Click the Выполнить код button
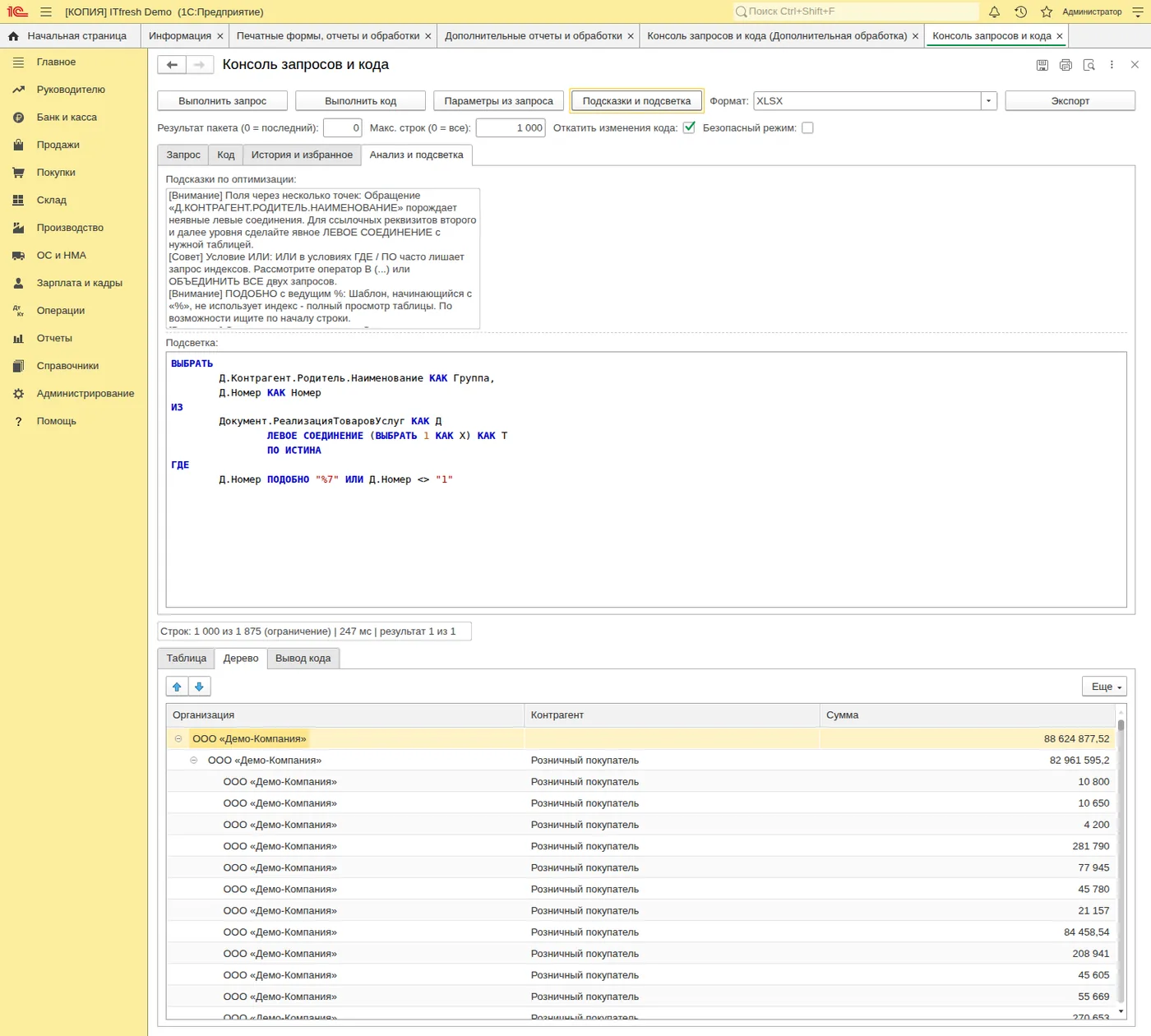Image resolution: width=1151 pixels, height=1036 pixels. click(360, 100)
